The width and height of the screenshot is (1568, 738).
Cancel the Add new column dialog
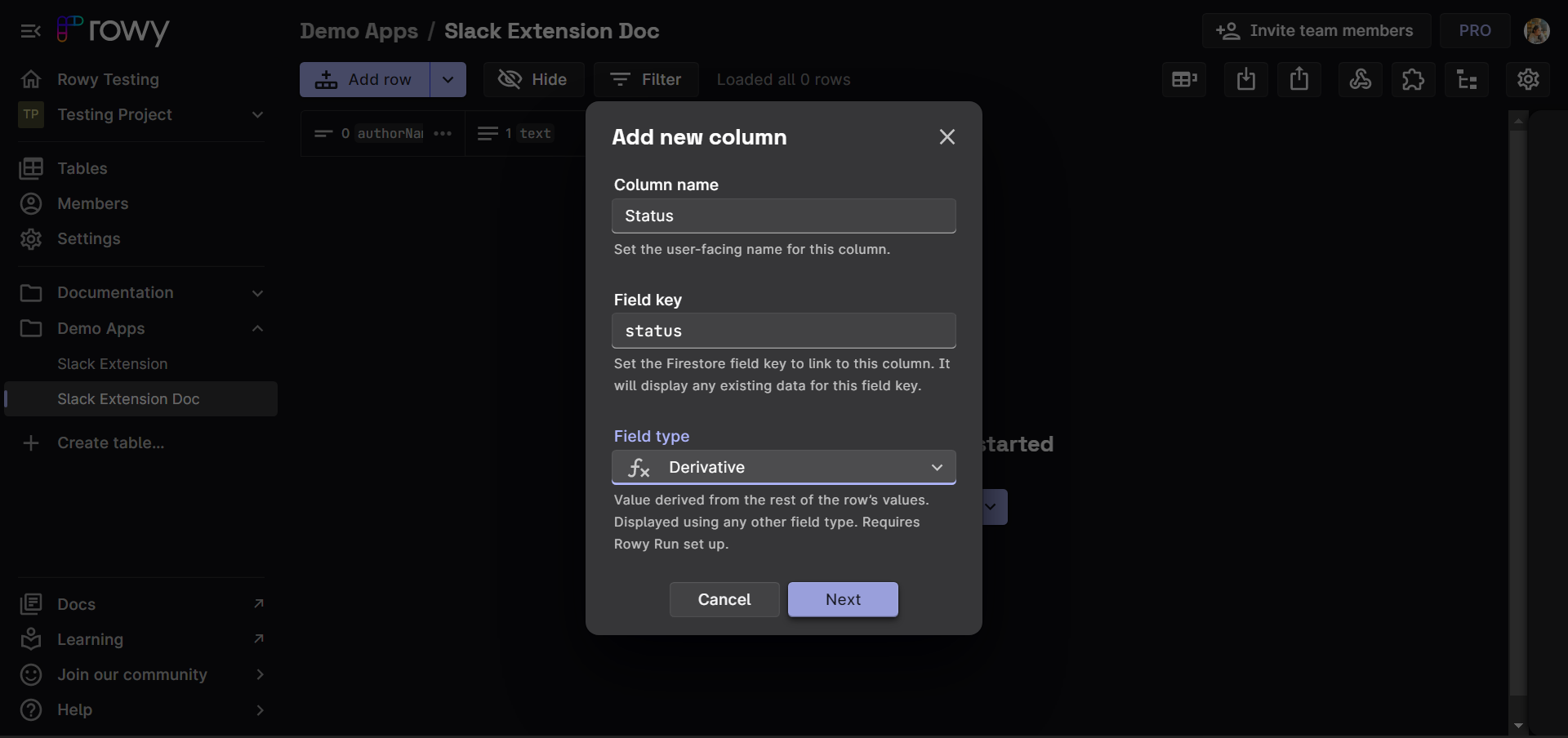pyautogui.click(x=724, y=599)
